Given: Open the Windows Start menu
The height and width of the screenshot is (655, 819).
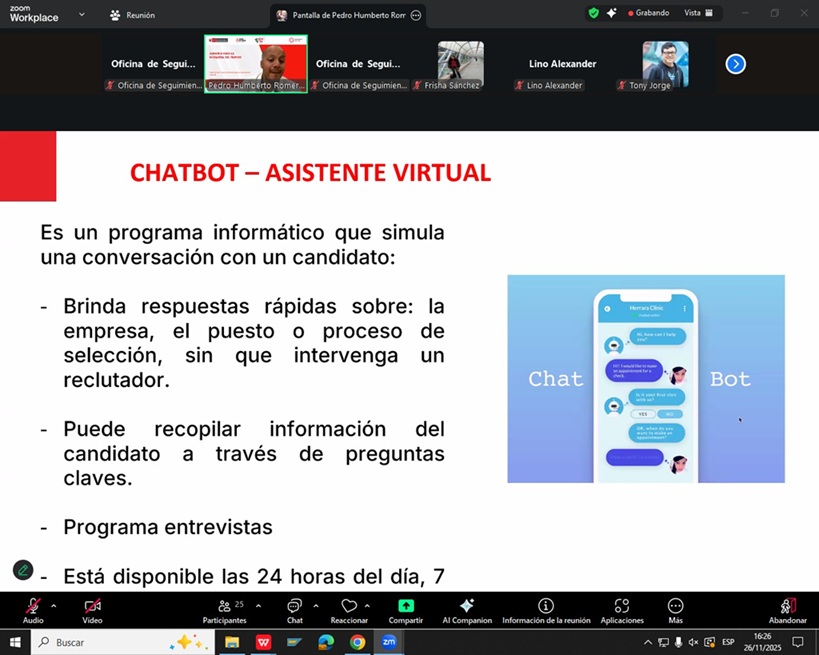Looking at the screenshot, I should (x=14, y=641).
